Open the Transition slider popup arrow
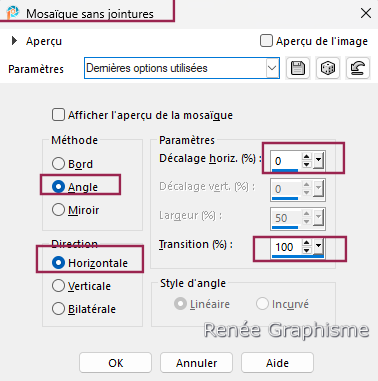The width and height of the screenshot is (378, 381). (x=318, y=246)
